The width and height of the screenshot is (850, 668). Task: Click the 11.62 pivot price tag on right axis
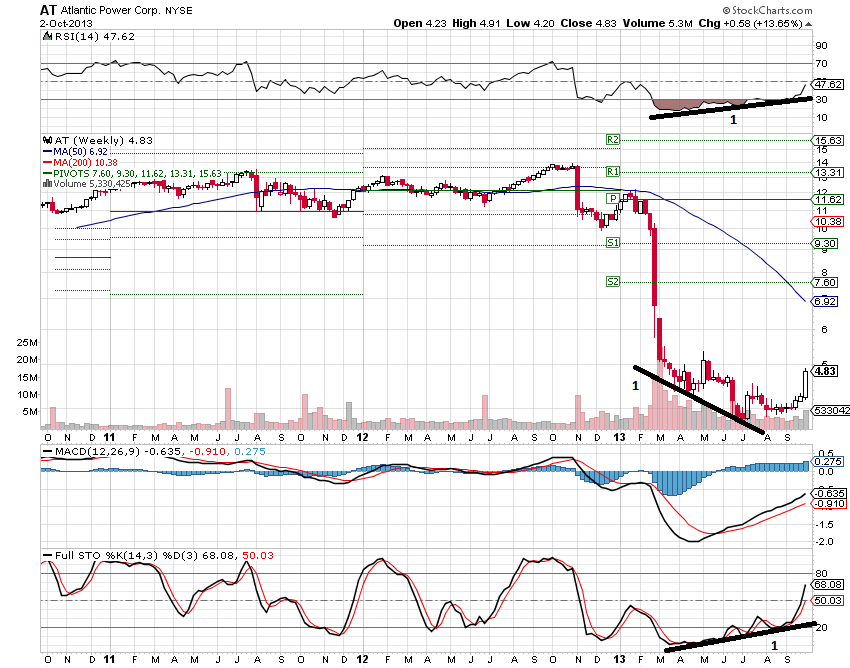[828, 200]
